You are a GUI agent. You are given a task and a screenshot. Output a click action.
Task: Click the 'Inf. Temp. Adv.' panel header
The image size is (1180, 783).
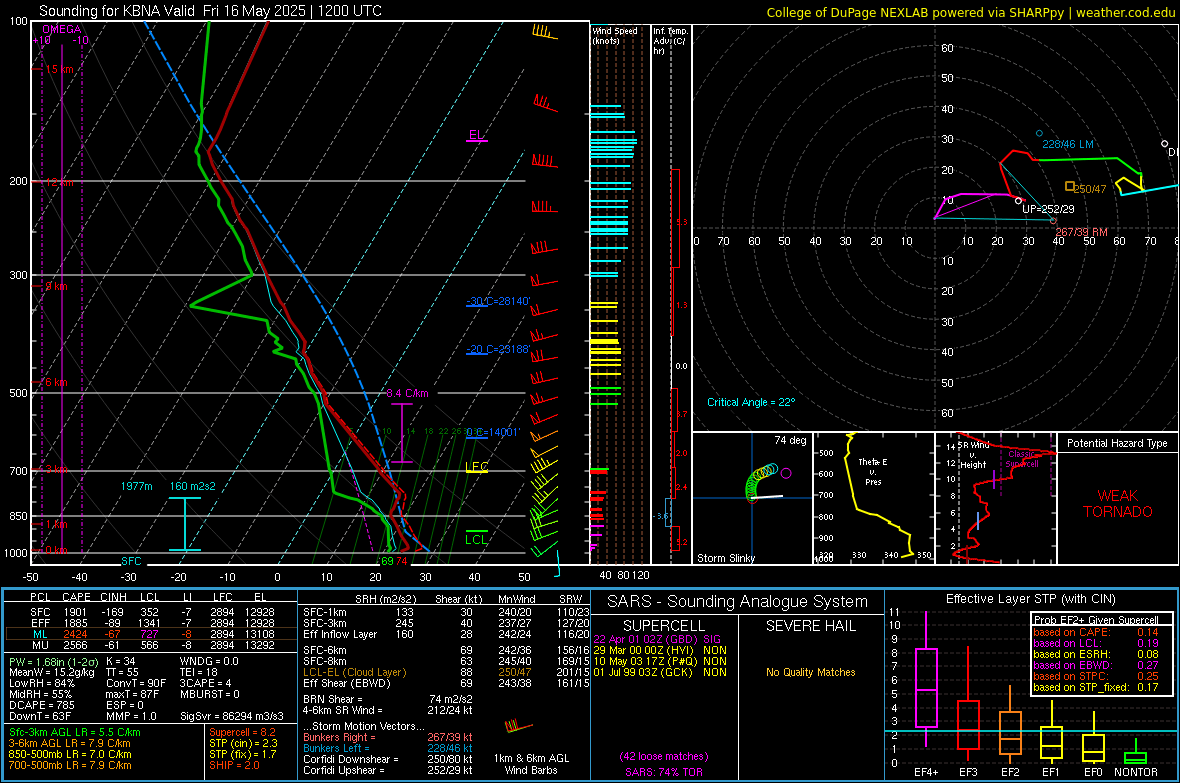pos(670,41)
